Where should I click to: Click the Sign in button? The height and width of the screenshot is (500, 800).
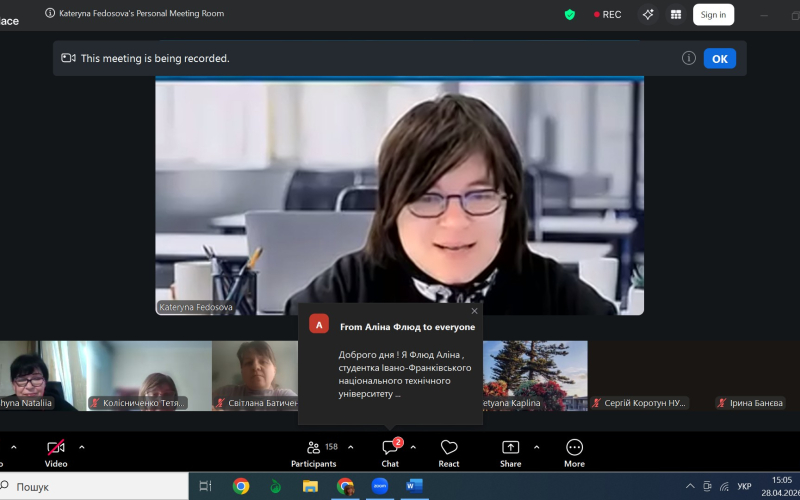(x=713, y=15)
